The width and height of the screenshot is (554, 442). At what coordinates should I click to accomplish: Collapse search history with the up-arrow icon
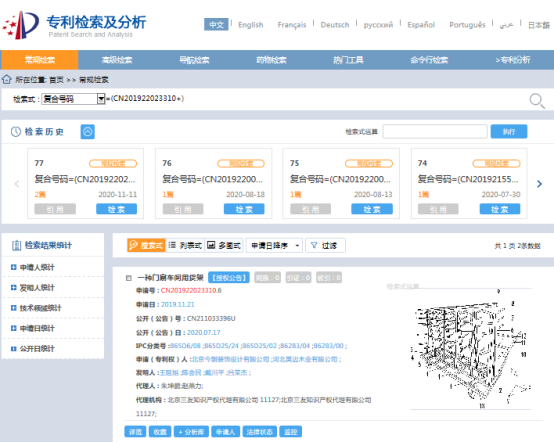(x=88, y=132)
